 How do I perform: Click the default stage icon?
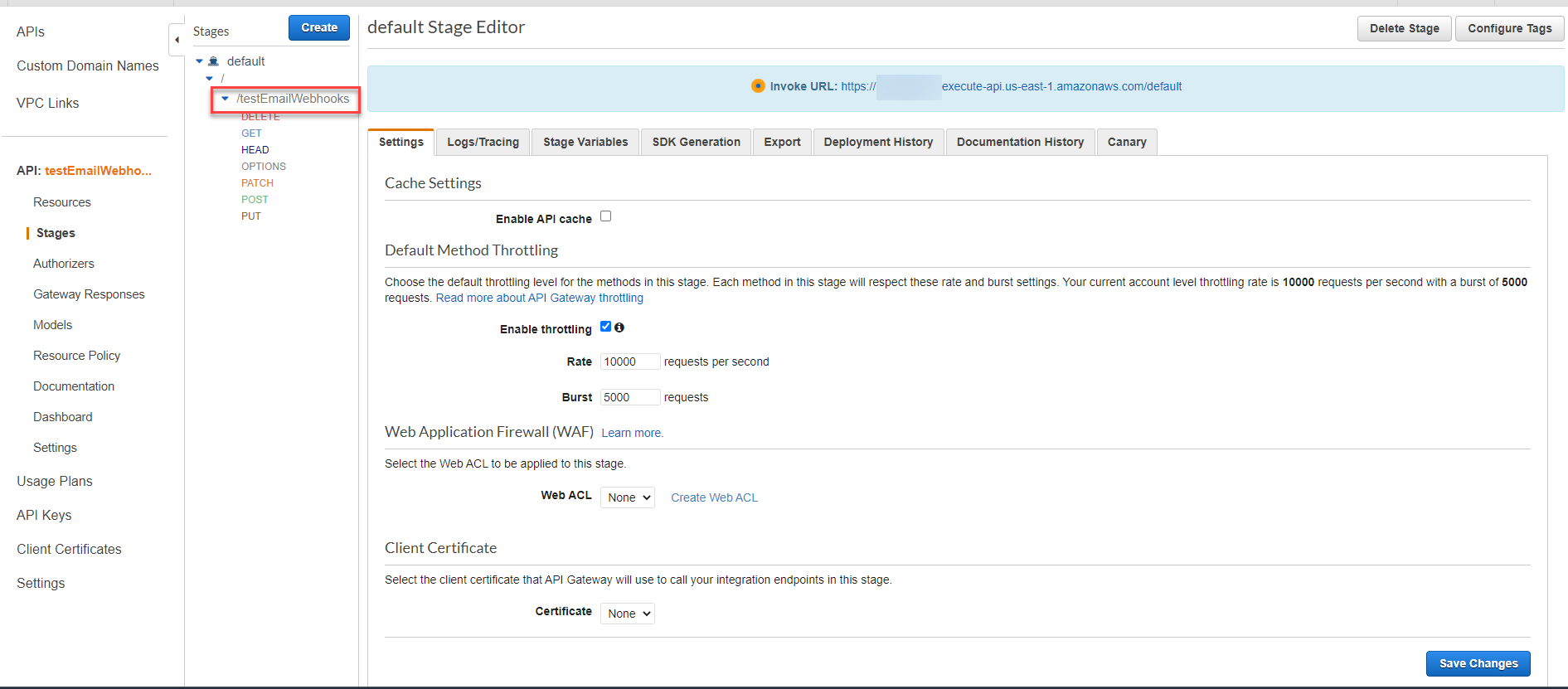(213, 61)
